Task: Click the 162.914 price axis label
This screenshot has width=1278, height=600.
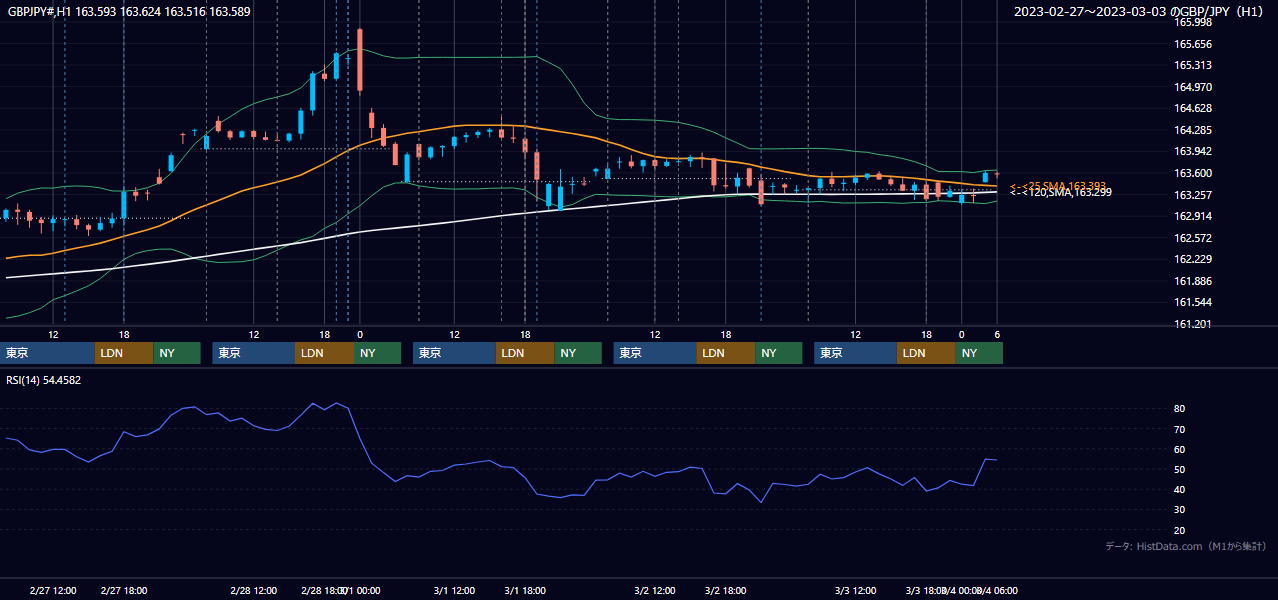Action: tap(1193, 216)
